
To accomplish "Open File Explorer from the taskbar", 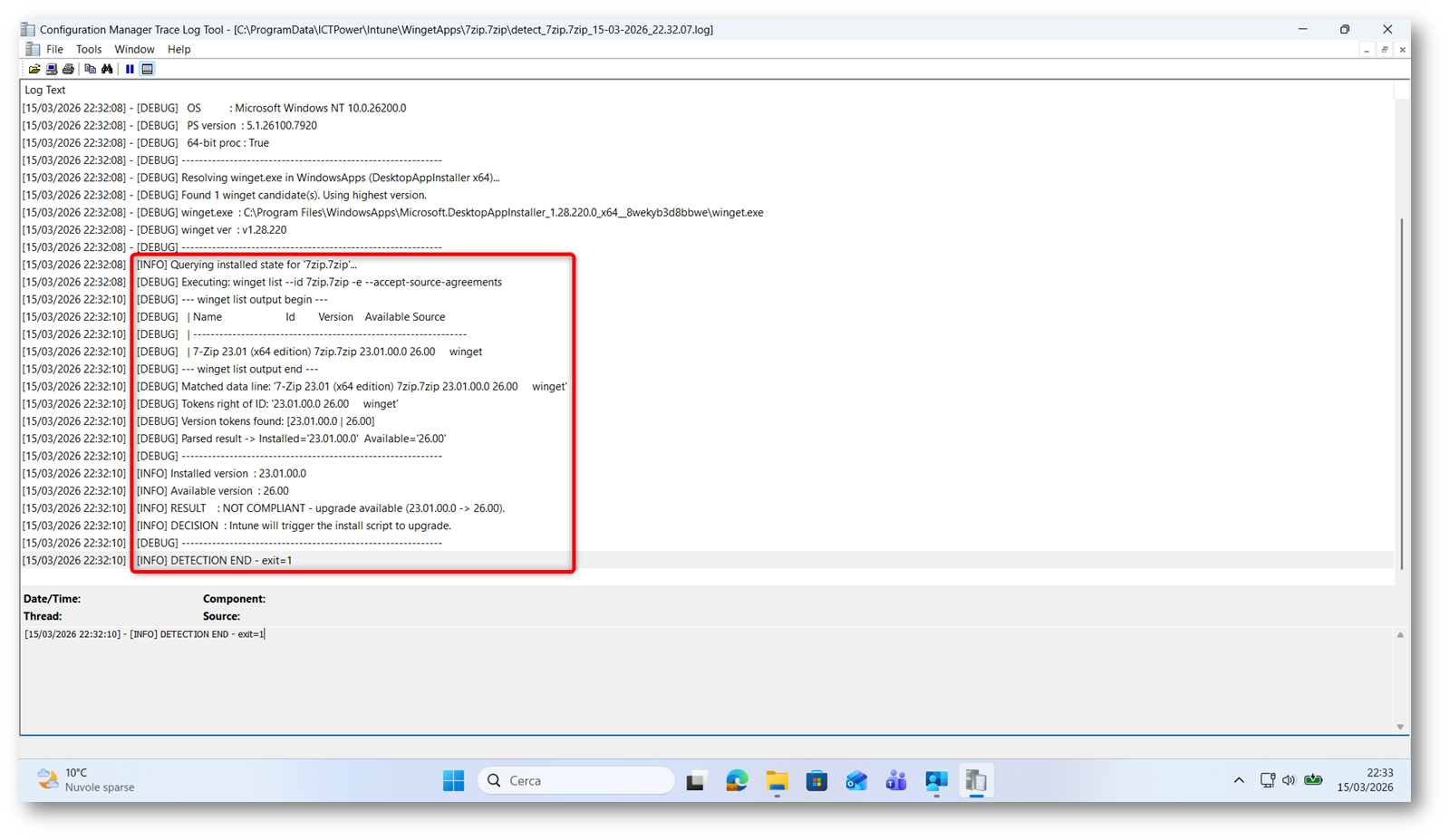I will click(x=777, y=780).
